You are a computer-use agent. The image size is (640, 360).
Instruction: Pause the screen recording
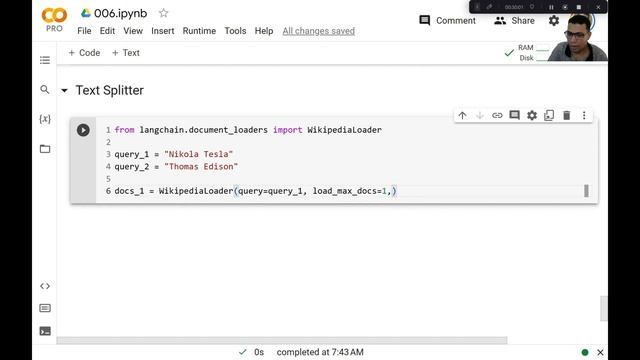[x=551, y=7]
